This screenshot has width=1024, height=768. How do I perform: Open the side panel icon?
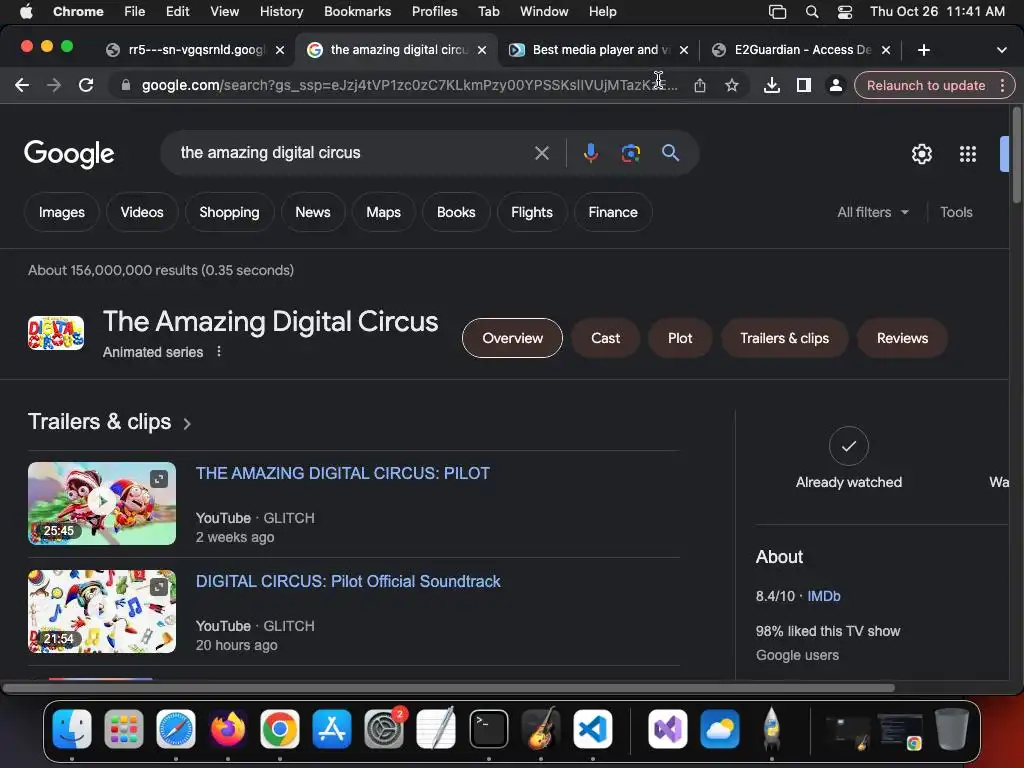804,86
